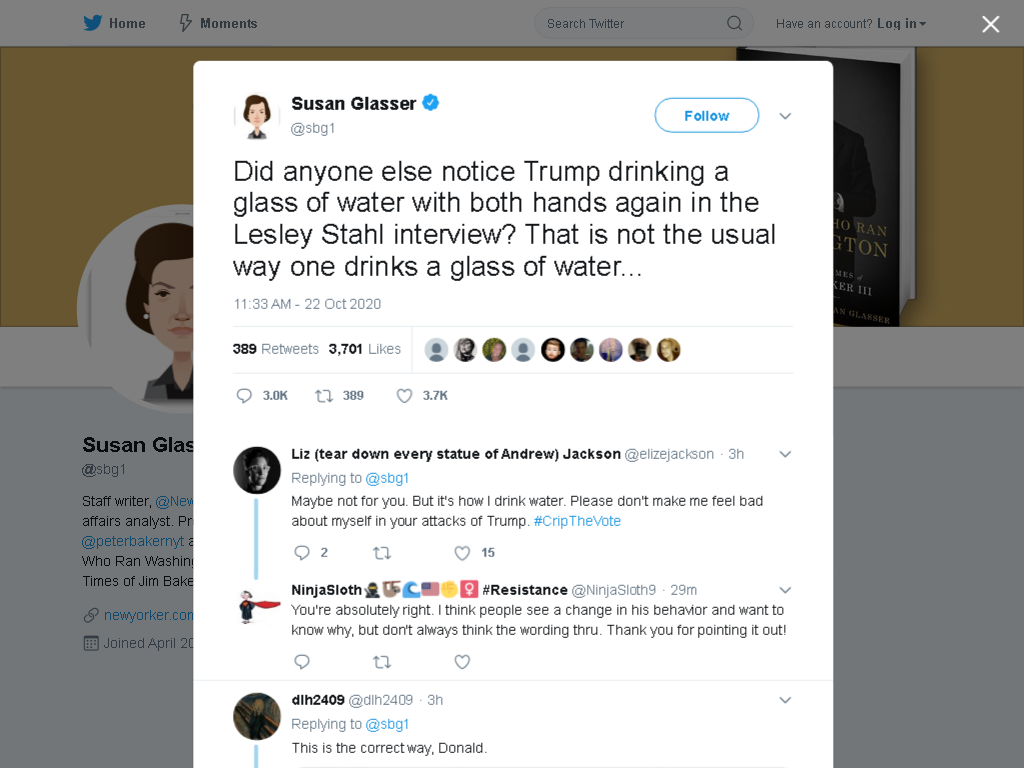Viewport: 1024px width, 768px height.
Task: Like Liz Jackson's reply with 15 likes
Action: 462,553
